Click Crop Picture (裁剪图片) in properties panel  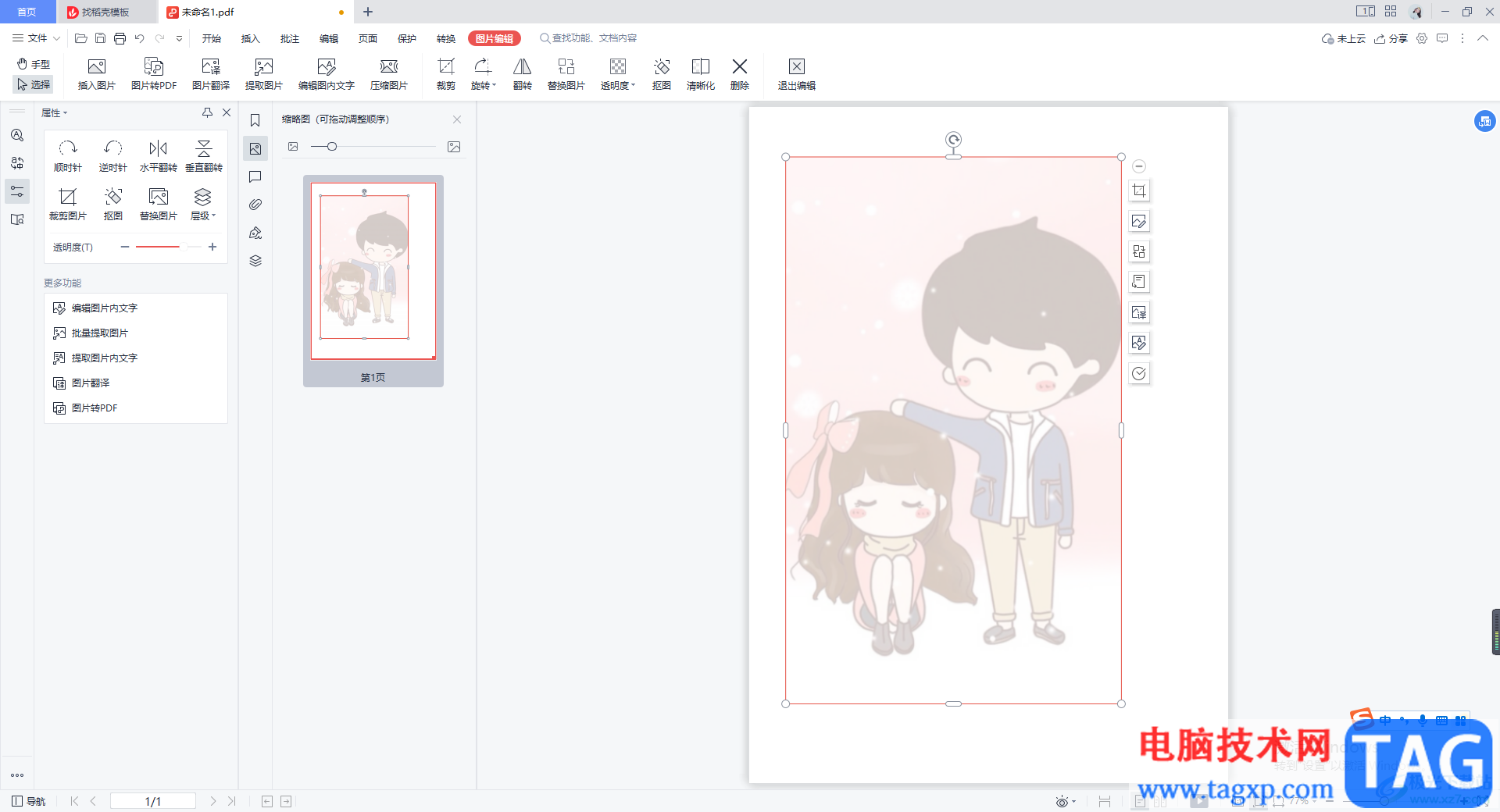[x=68, y=205]
